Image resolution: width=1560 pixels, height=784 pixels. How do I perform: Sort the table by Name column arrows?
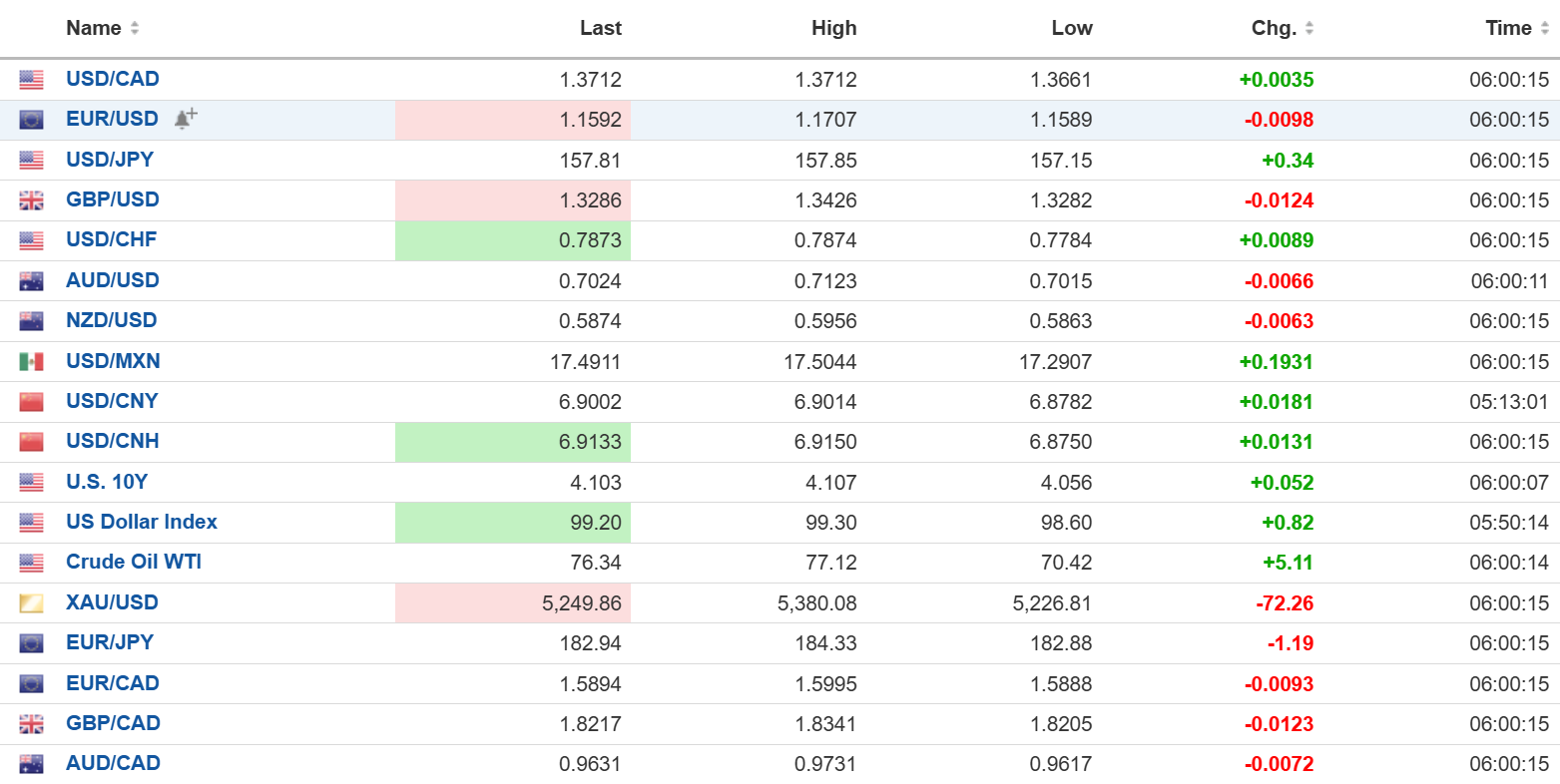(x=135, y=28)
